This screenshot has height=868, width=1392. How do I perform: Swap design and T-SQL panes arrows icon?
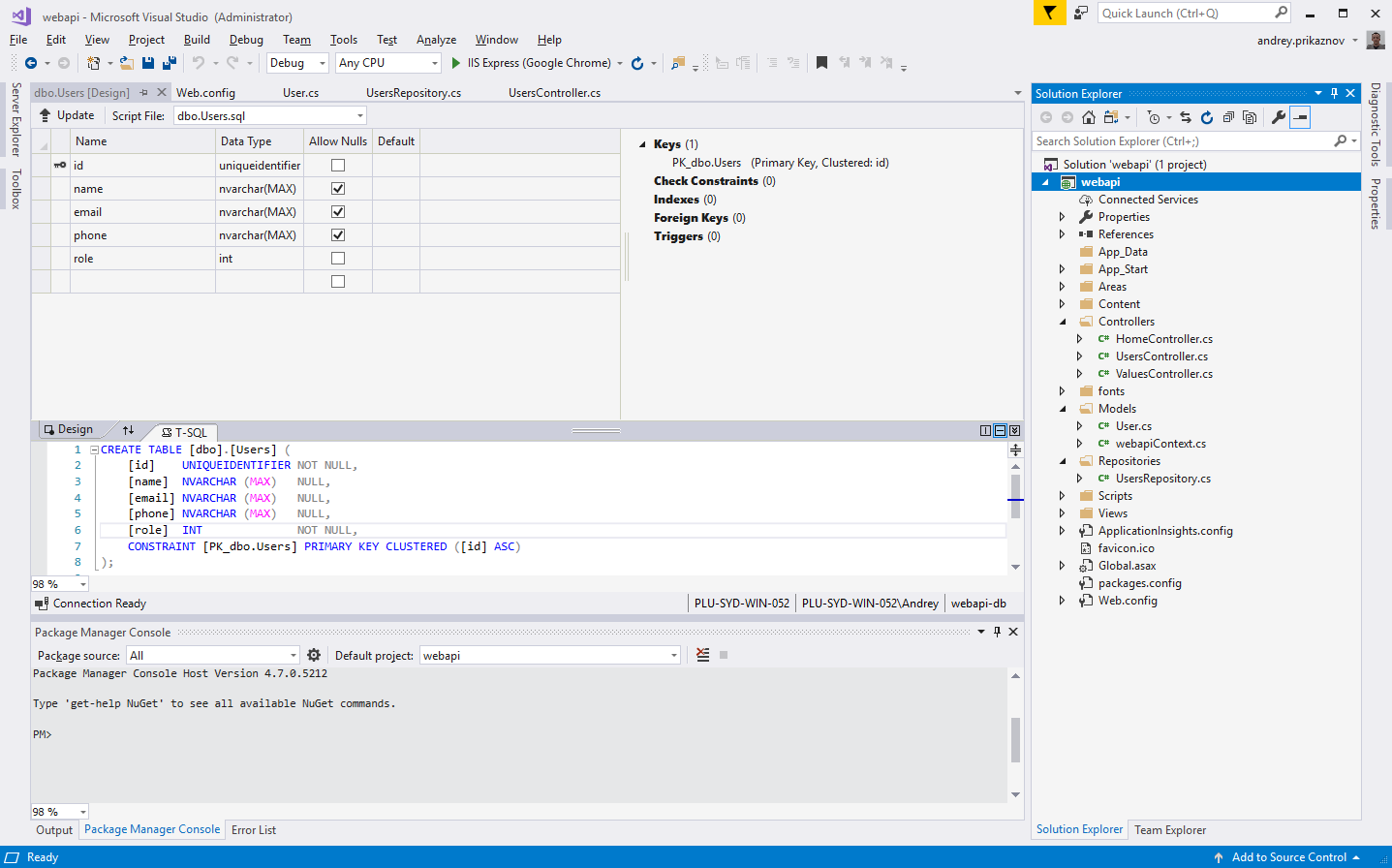click(128, 429)
